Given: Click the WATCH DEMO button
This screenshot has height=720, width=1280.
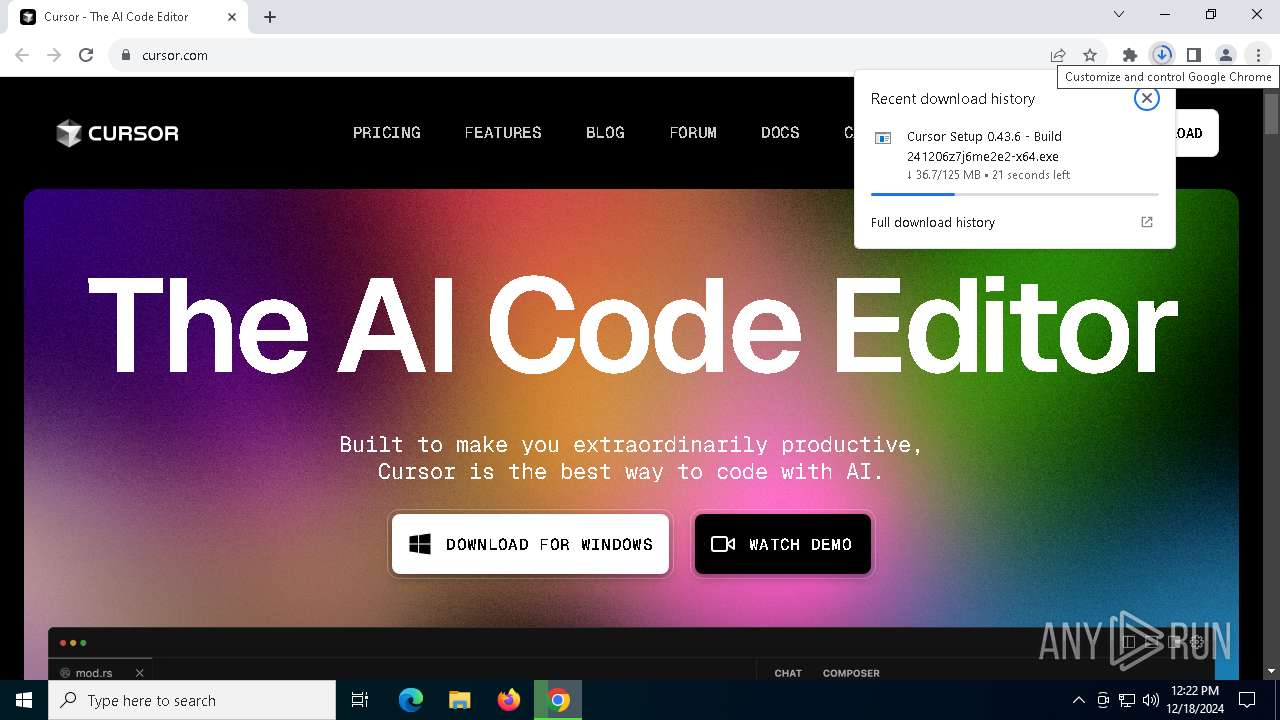Looking at the screenshot, I should pyautogui.click(x=782, y=544).
